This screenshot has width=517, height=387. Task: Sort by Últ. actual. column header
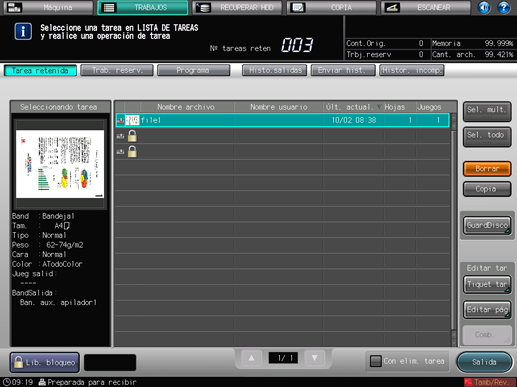(x=353, y=107)
